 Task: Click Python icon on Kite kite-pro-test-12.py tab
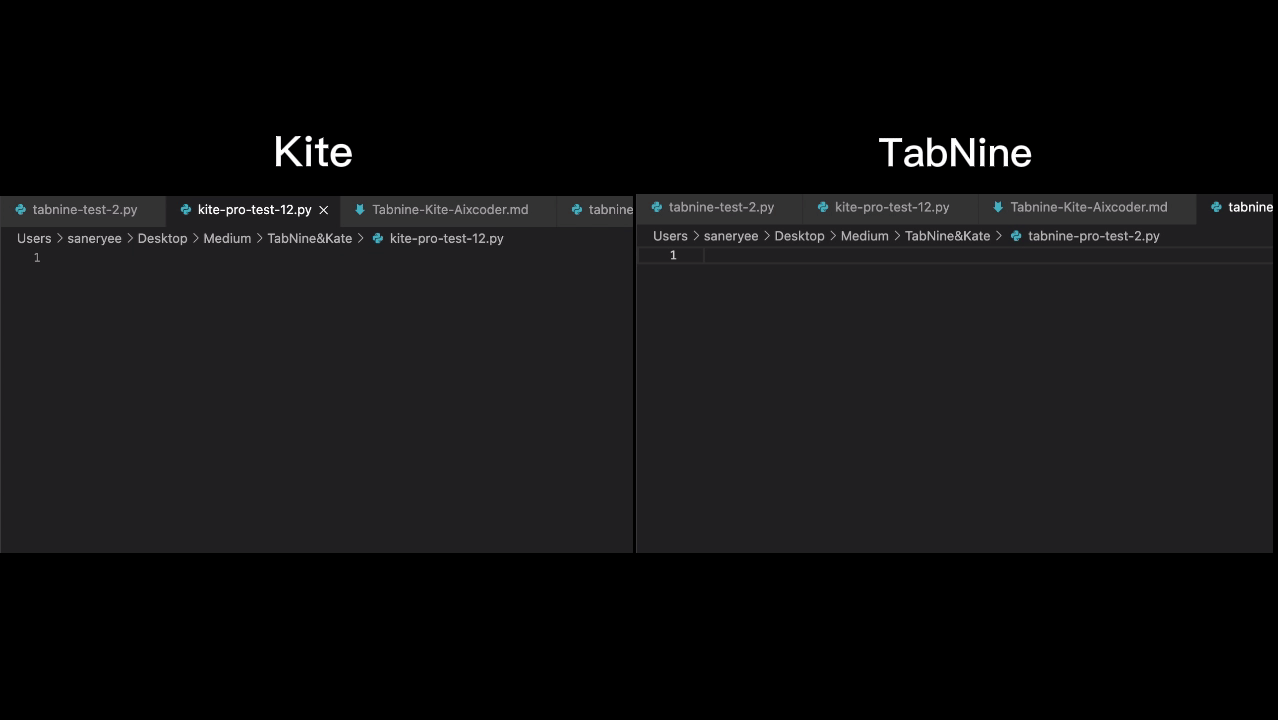185,210
